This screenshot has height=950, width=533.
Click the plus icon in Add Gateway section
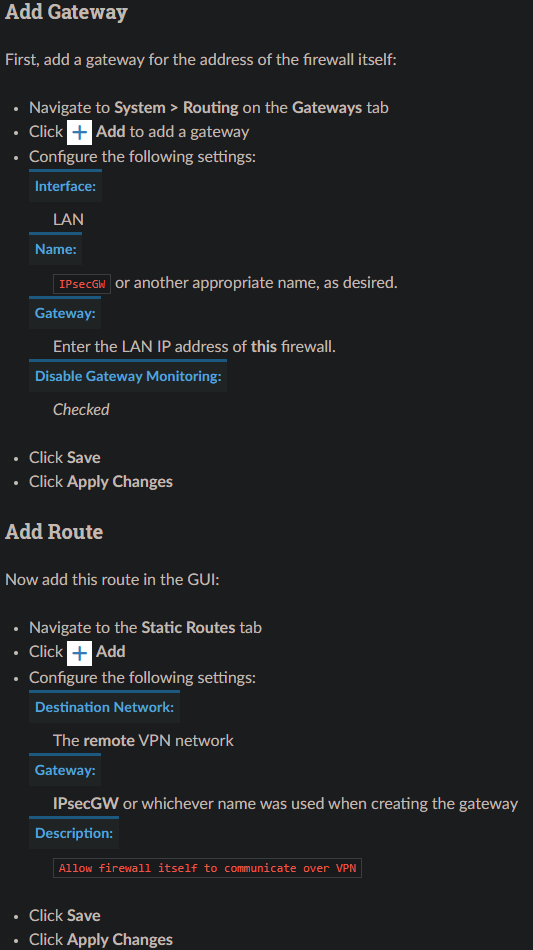79,132
